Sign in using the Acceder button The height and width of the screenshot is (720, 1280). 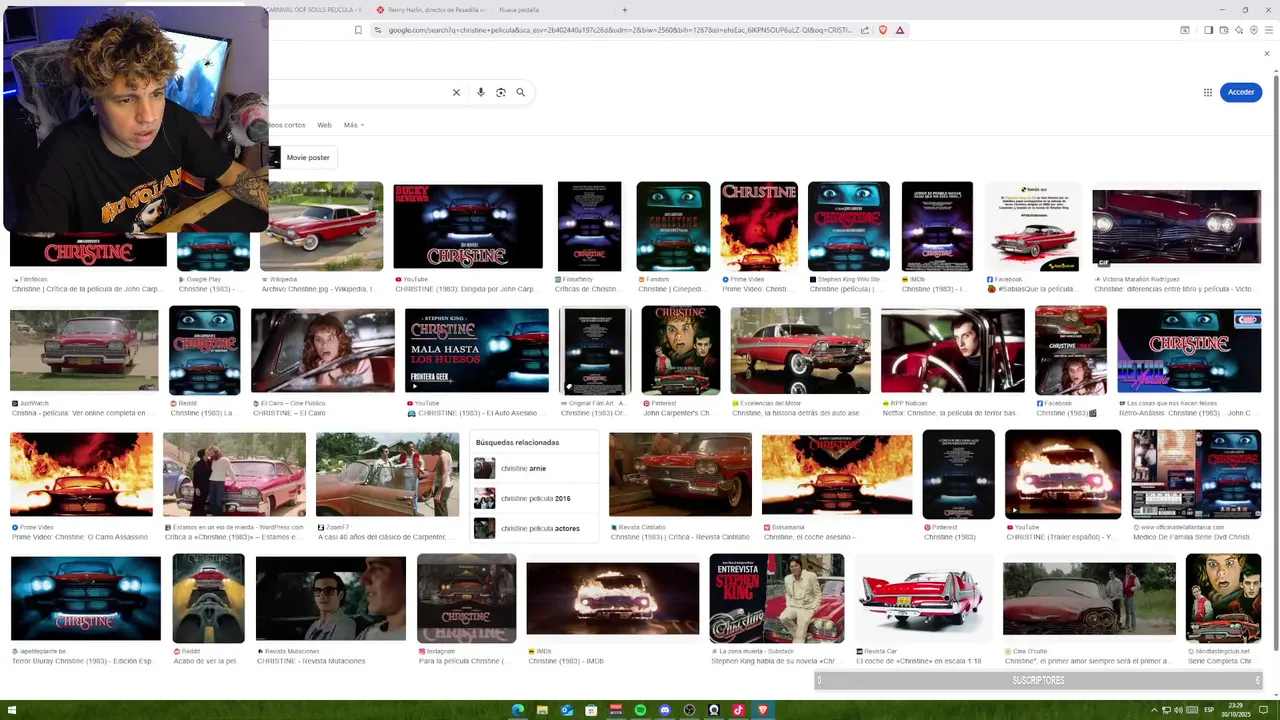click(x=1241, y=92)
